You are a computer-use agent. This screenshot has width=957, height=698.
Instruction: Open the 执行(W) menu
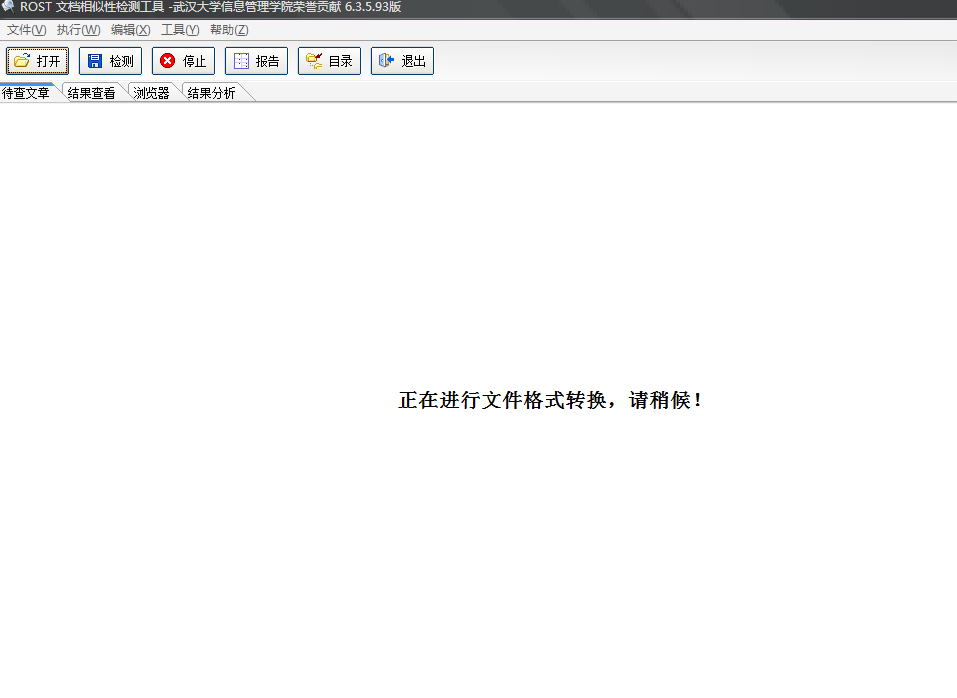click(78, 30)
